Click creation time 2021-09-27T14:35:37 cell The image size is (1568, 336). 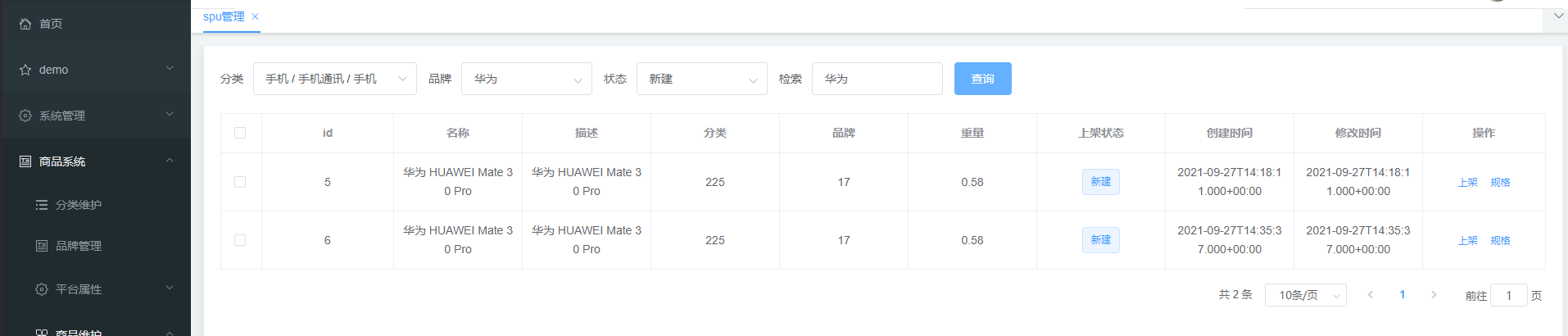click(x=1230, y=240)
